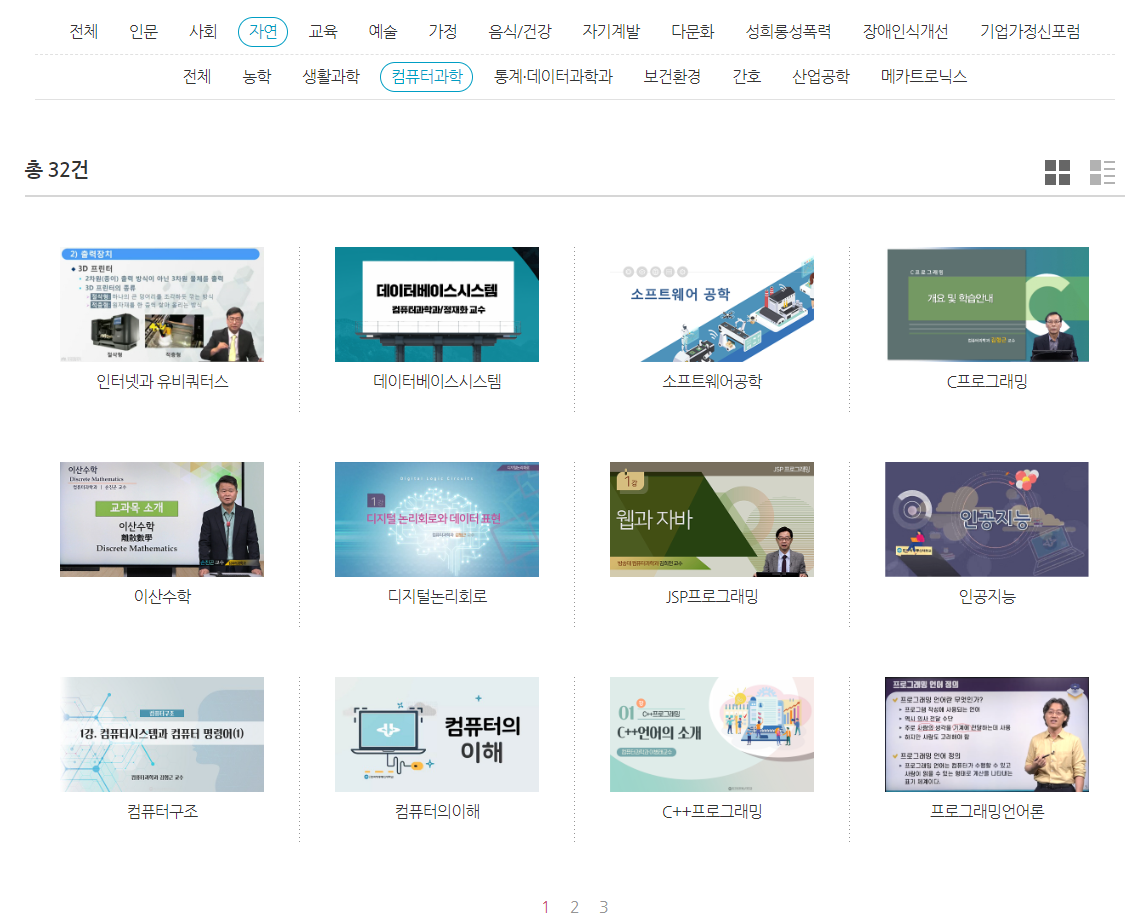Click the 인터넷과 유비쿼터스 title link
Screen dimensions: 1141x924
(x=162, y=381)
